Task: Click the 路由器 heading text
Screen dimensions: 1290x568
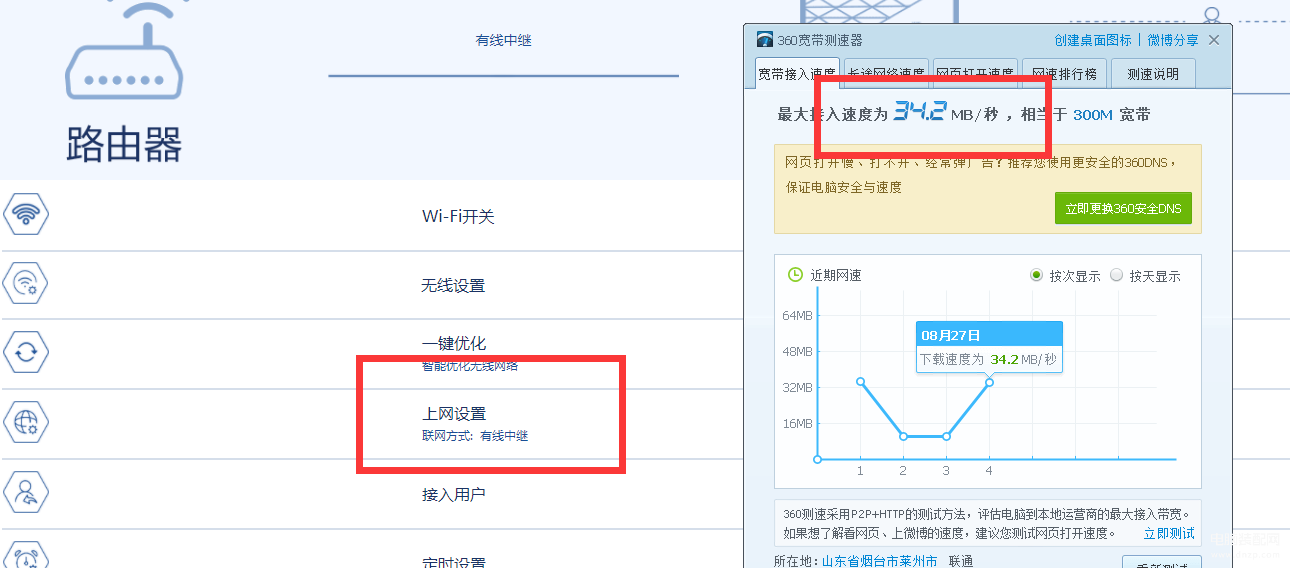Action: [124, 144]
